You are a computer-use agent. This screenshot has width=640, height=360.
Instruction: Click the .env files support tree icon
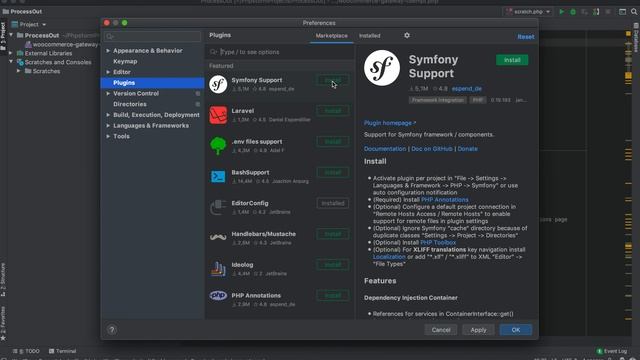tap(218, 146)
